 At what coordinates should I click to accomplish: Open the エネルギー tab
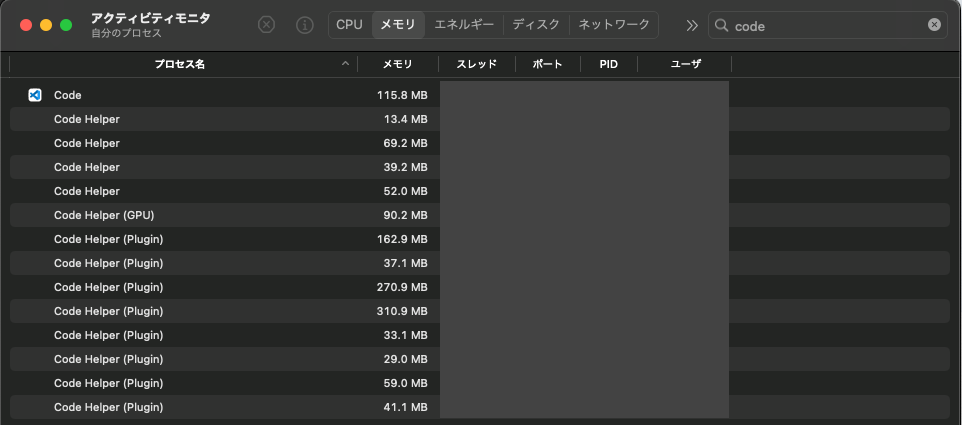(x=464, y=25)
